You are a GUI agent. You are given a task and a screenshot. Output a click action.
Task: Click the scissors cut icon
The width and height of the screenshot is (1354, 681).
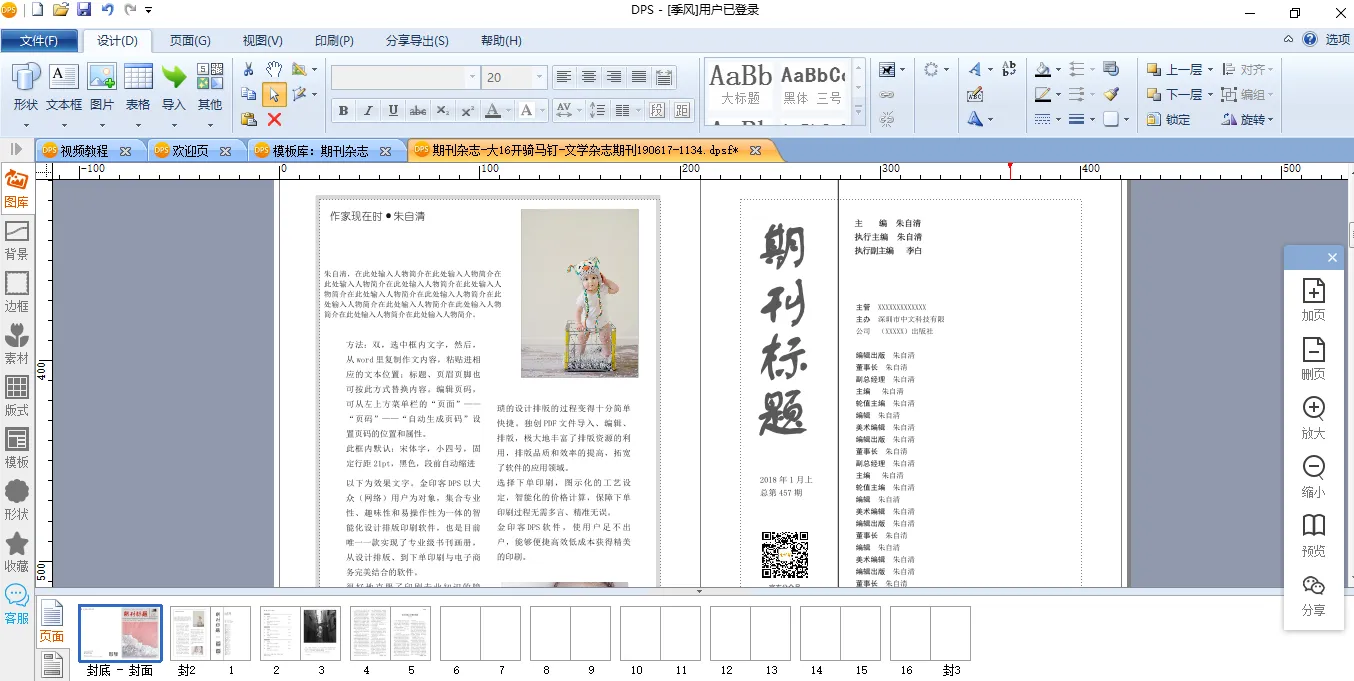pos(249,69)
